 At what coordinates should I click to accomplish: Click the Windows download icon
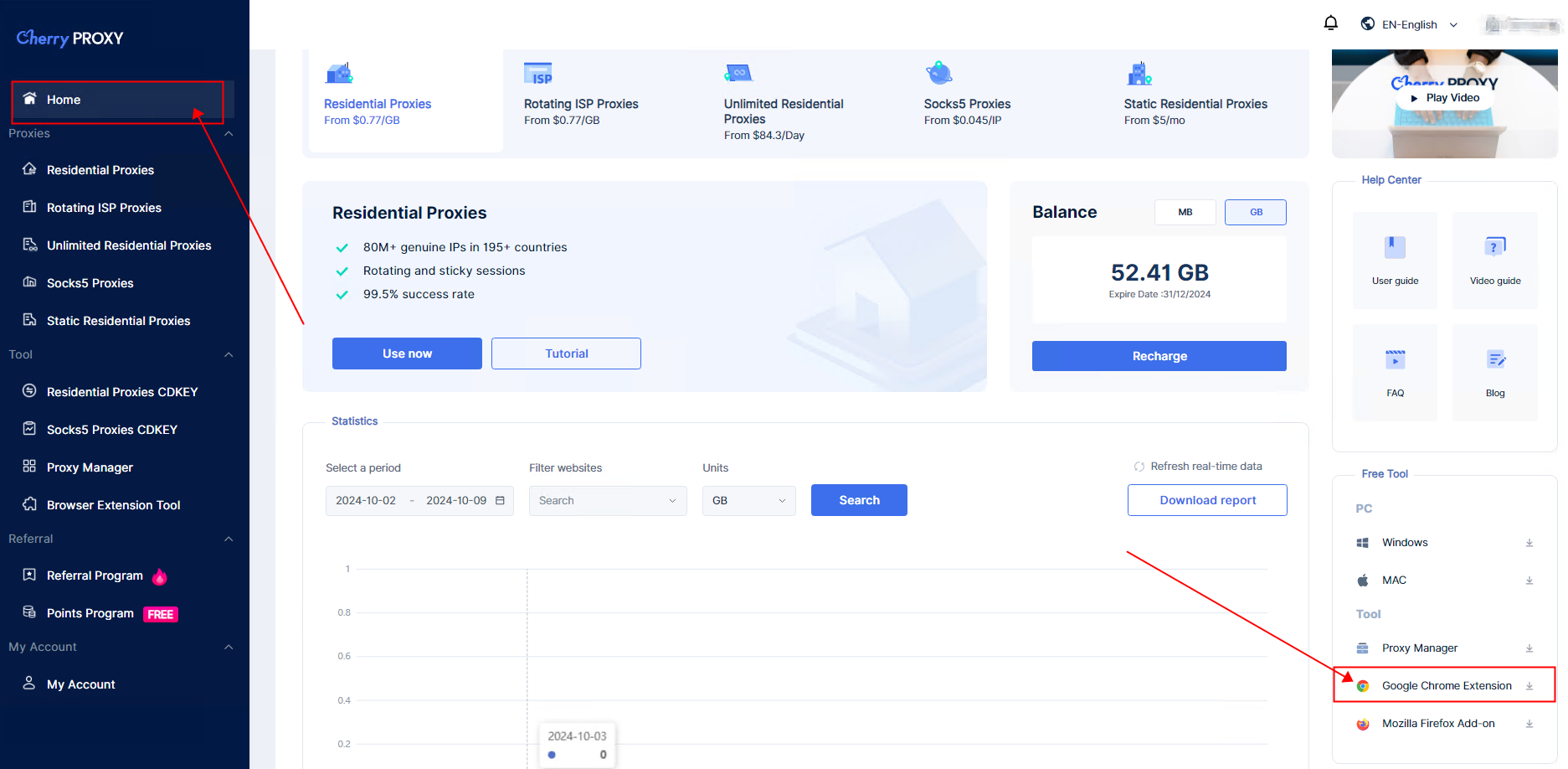(x=1529, y=543)
